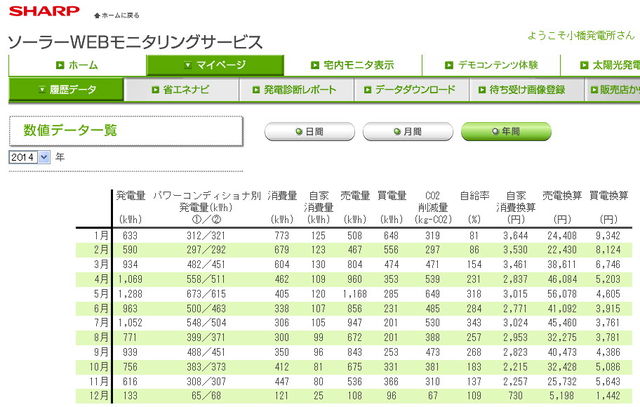Click the 5月 row label
The image size is (640, 407).
click(101, 294)
